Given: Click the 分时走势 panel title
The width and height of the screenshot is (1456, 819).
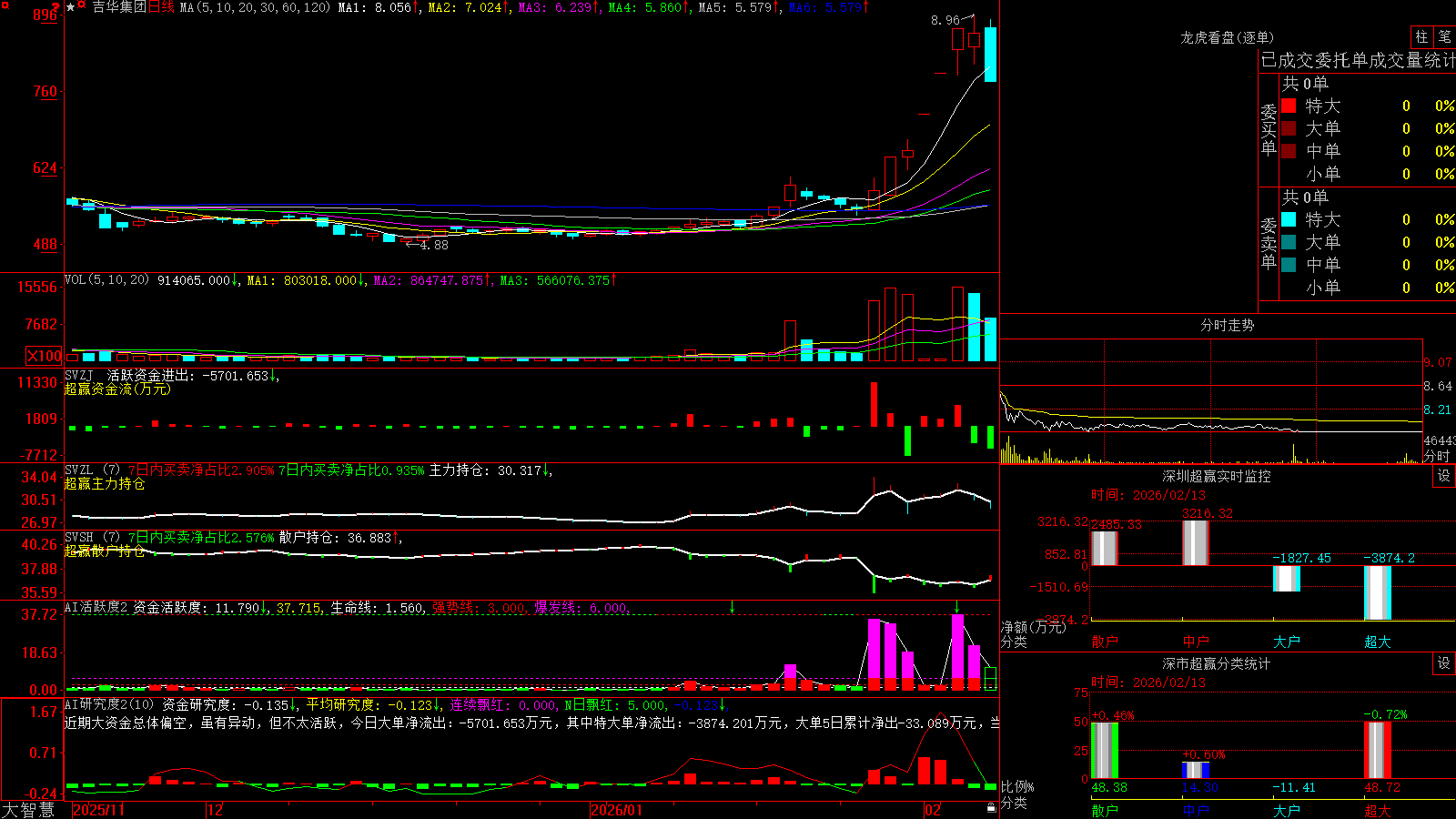Looking at the screenshot, I should click(1227, 325).
